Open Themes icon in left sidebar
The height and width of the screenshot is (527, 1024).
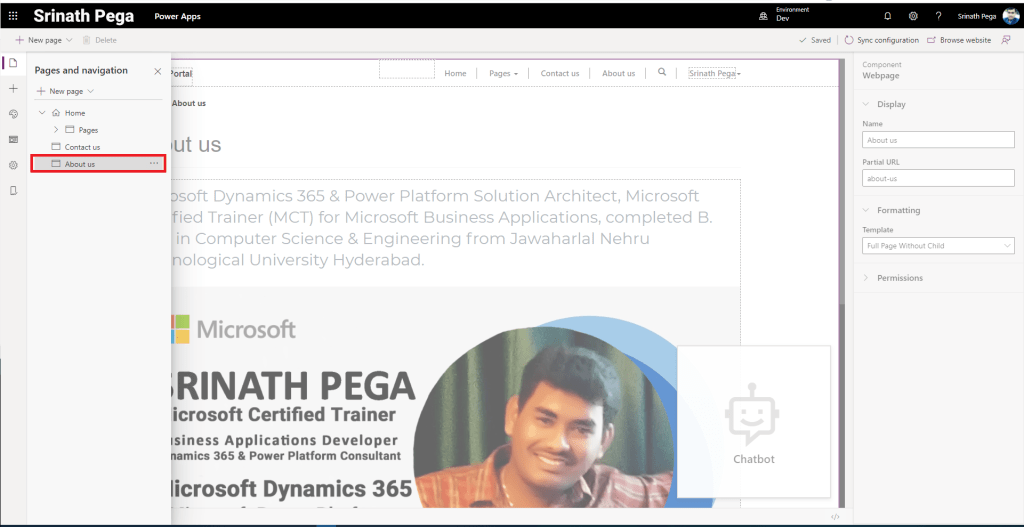[x=13, y=114]
